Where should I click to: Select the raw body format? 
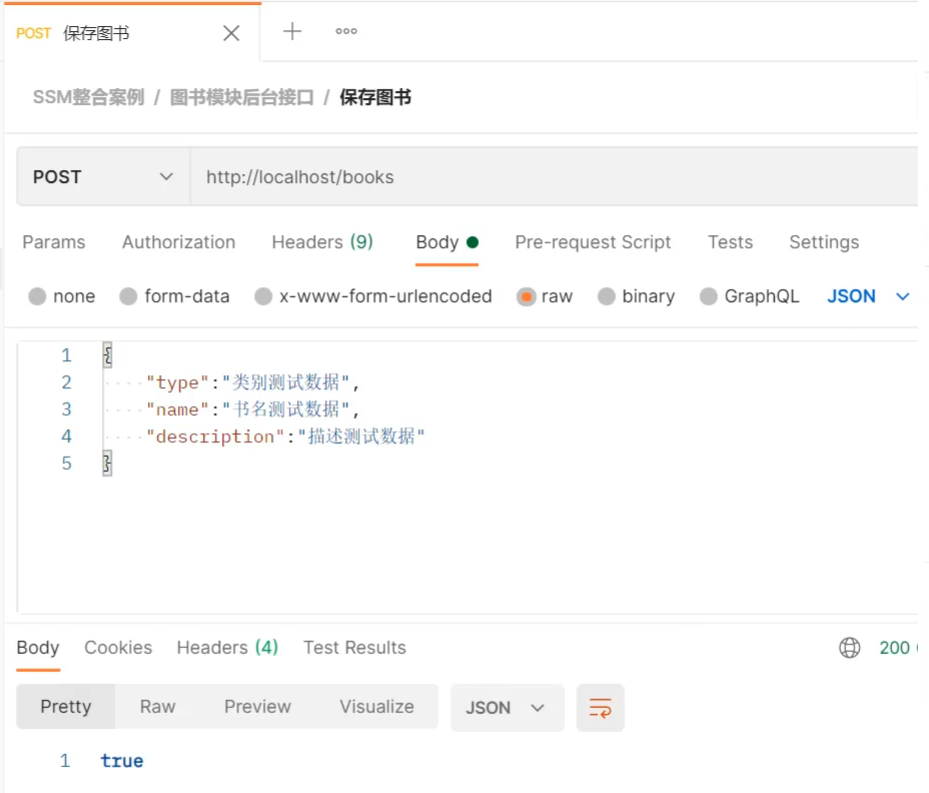[x=544, y=296]
